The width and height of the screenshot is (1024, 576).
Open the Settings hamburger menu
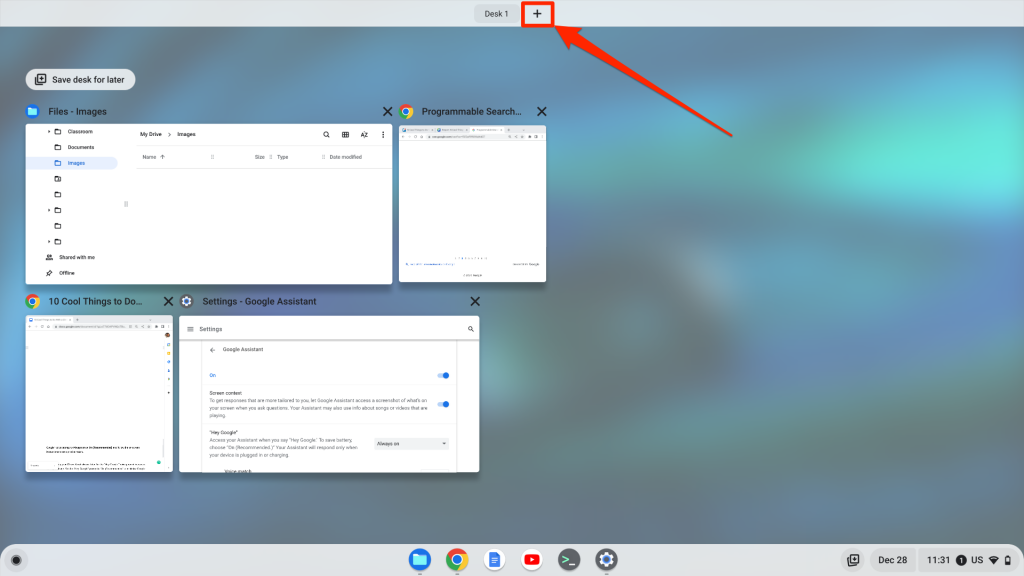(x=191, y=329)
